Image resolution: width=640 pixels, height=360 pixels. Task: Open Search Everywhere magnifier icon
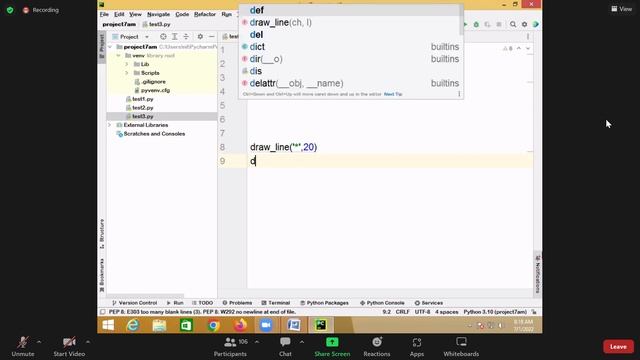tap(513, 24)
